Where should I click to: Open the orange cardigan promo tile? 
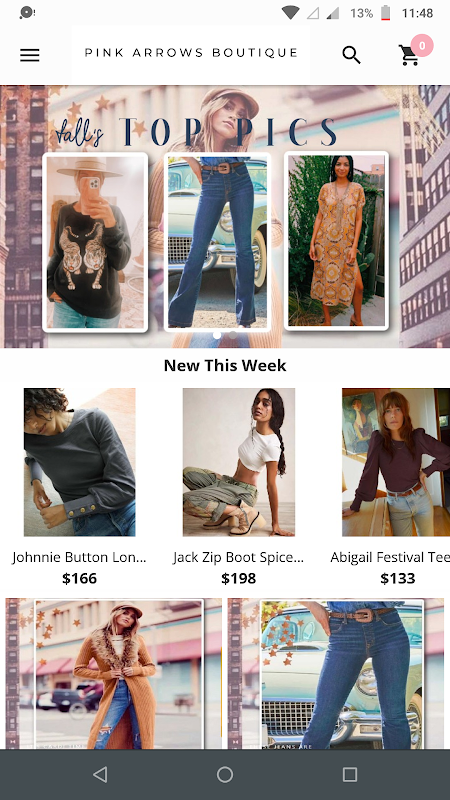[x=114, y=673]
